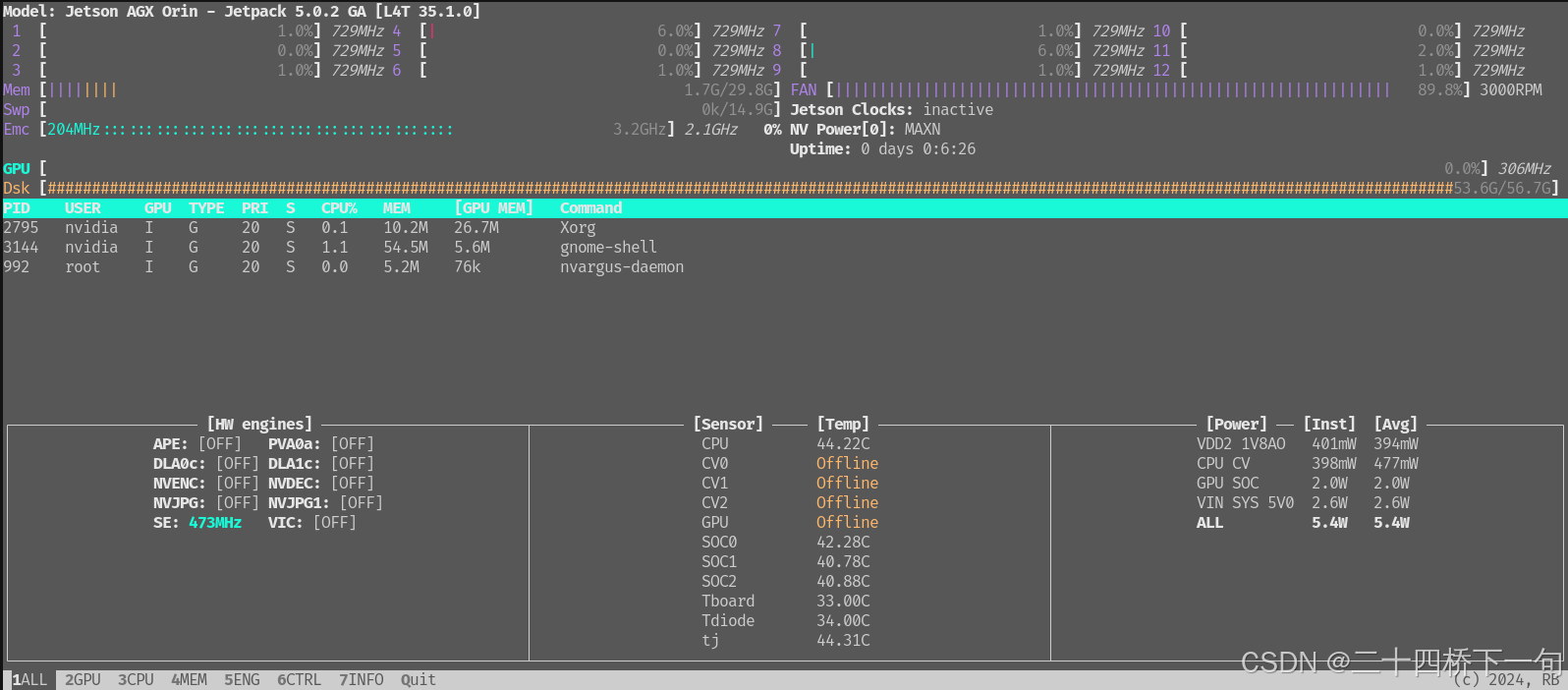Click the Dsk usage bar
The width and height of the screenshot is (1568, 690).
(x=799, y=189)
